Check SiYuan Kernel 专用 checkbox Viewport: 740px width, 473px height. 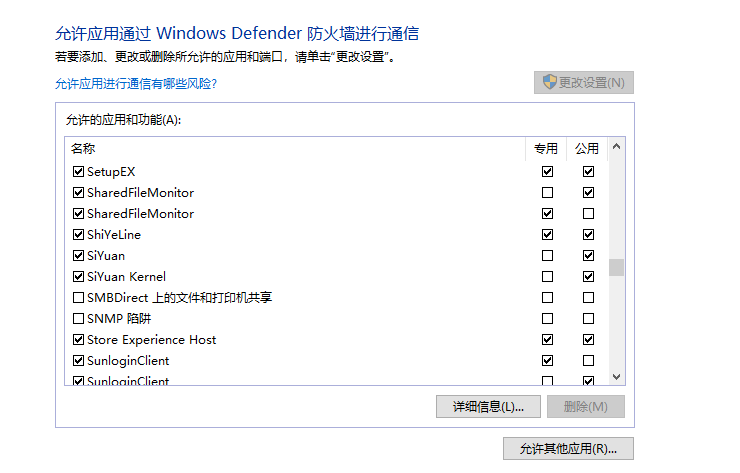point(547,277)
